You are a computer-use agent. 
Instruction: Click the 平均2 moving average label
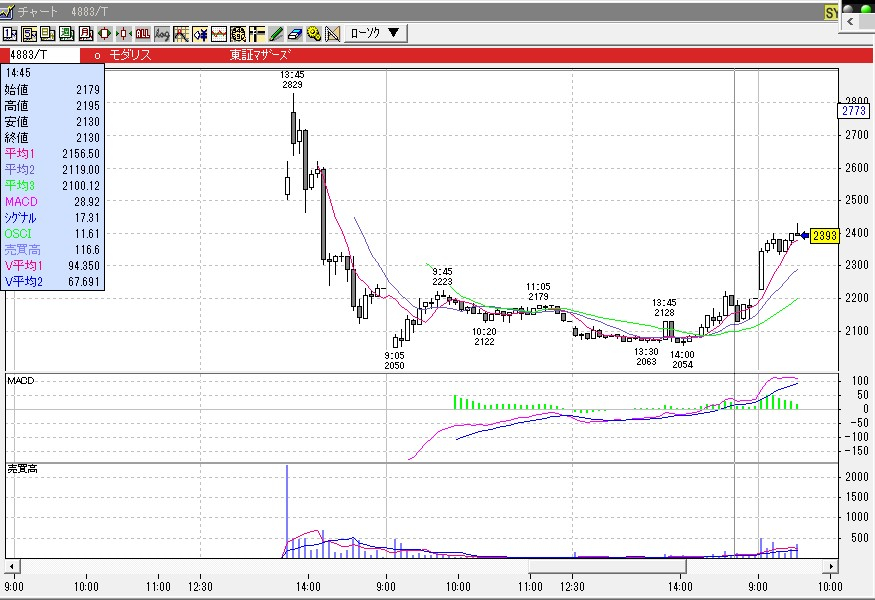(x=20, y=169)
